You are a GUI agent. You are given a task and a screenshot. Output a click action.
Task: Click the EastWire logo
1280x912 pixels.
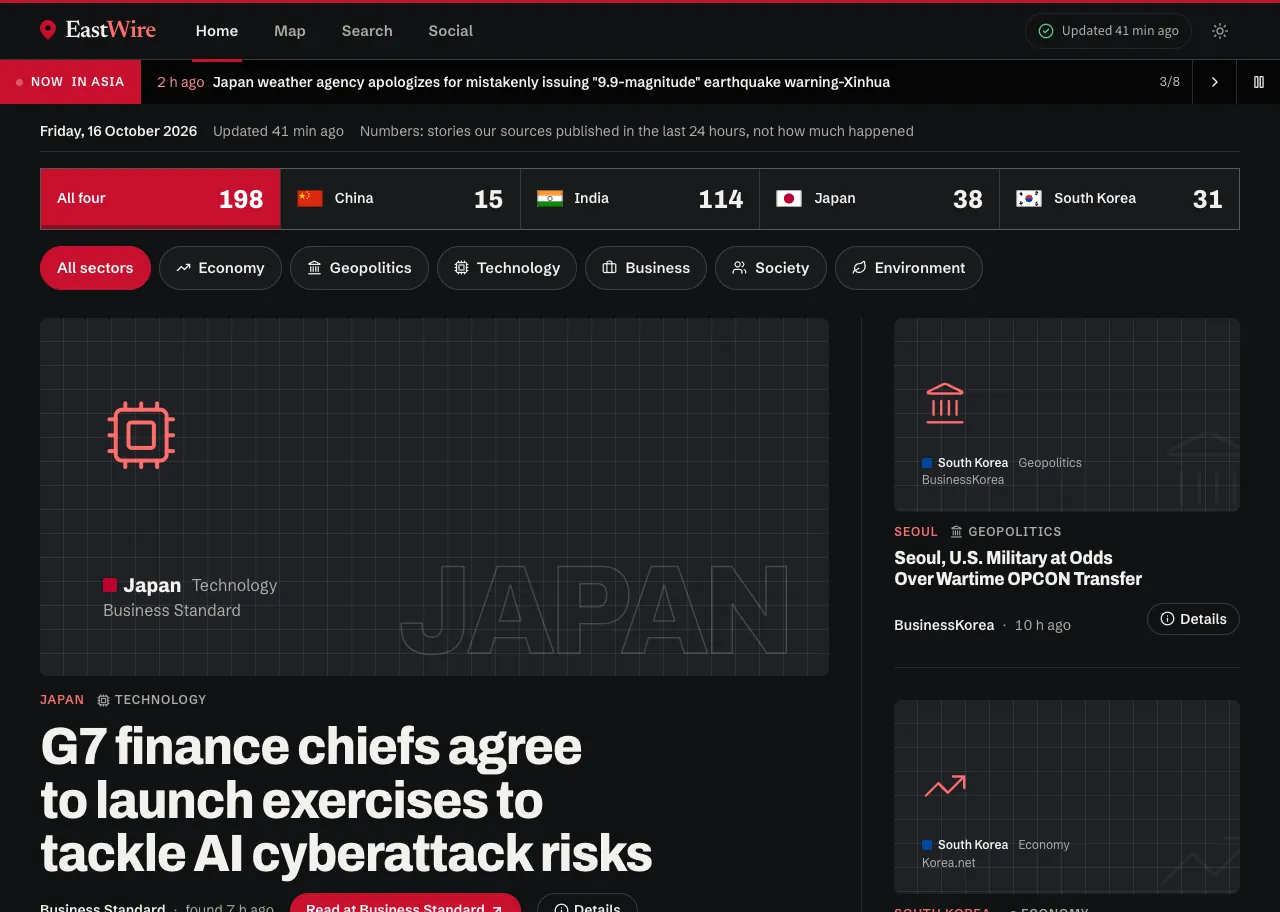(x=98, y=30)
